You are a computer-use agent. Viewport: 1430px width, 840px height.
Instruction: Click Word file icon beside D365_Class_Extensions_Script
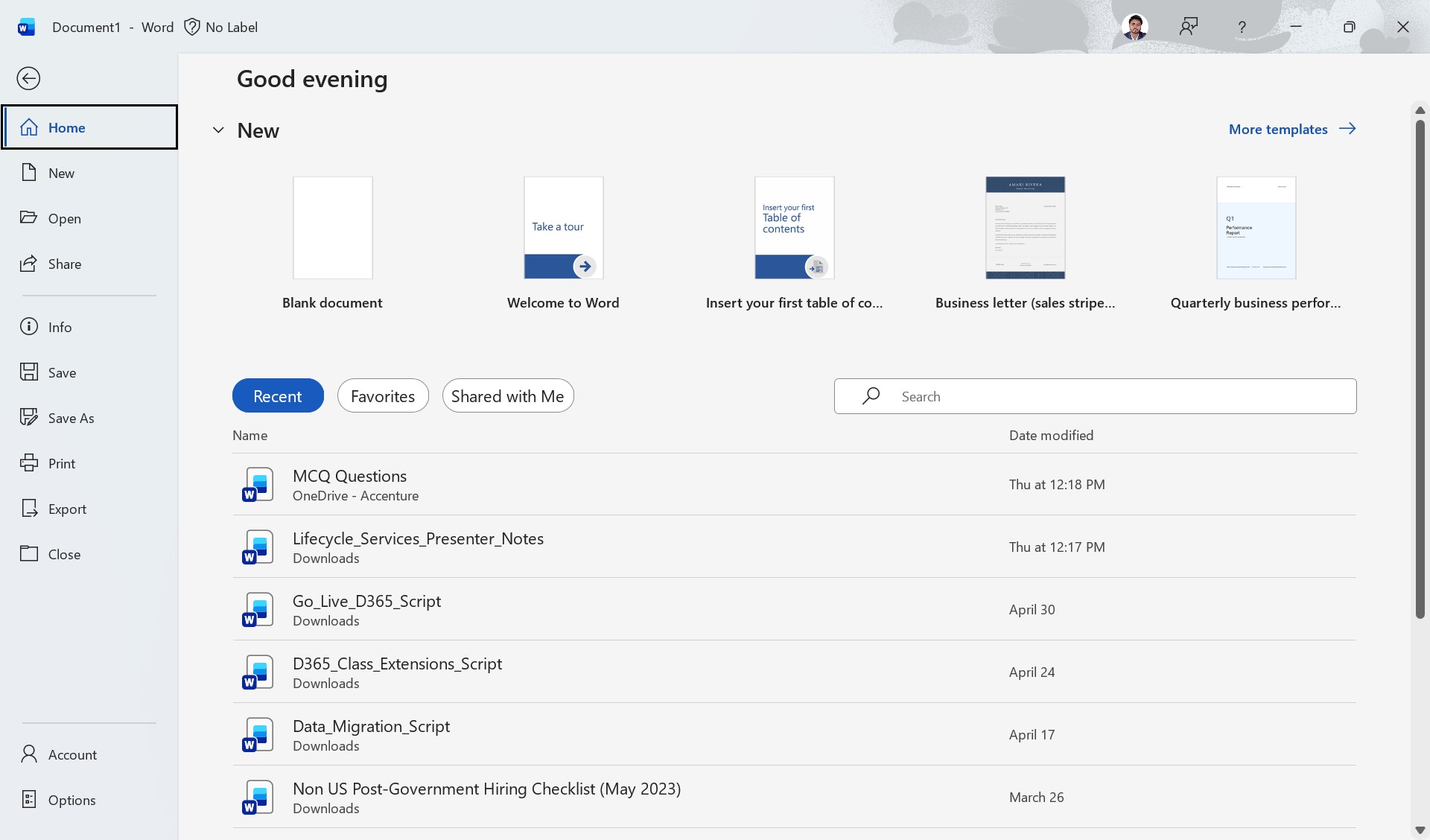tap(258, 672)
